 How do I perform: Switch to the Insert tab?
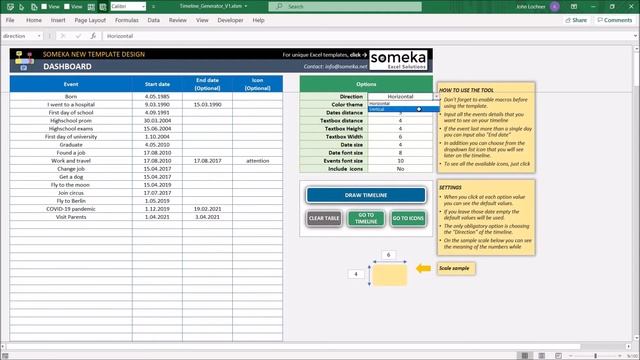pyautogui.click(x=58, y=20)
